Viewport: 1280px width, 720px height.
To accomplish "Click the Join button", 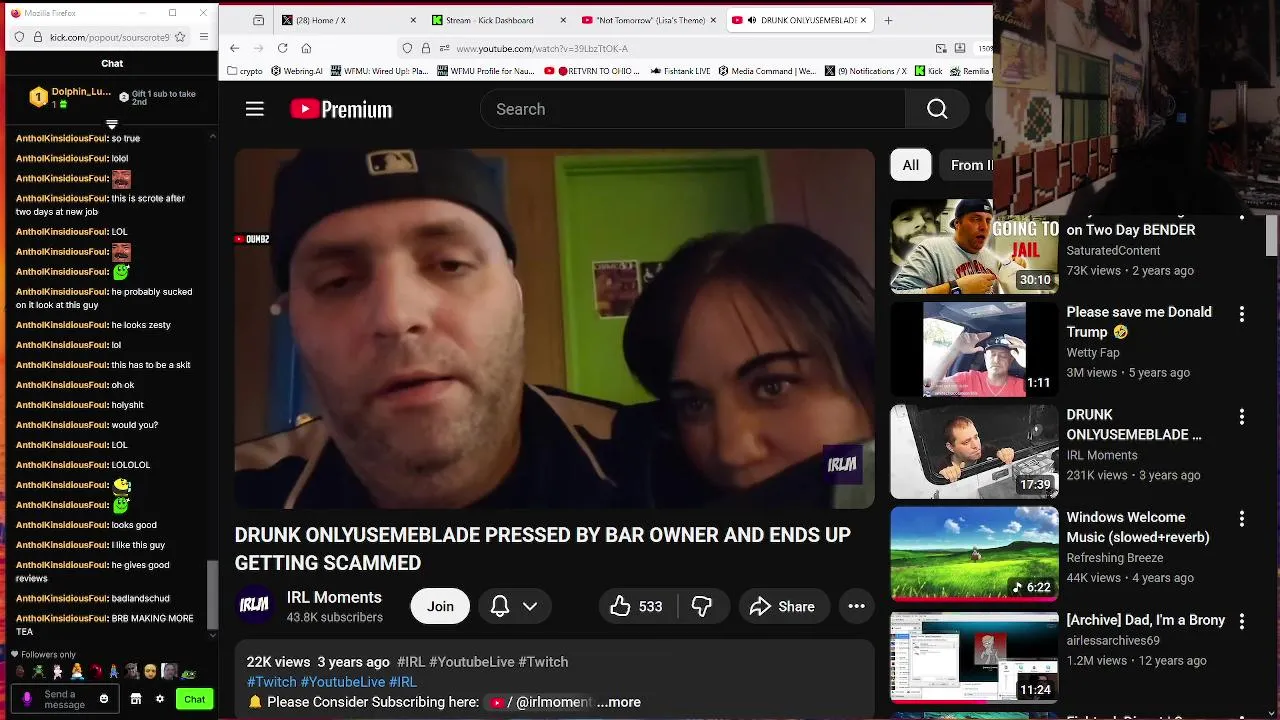I will [x=440, y=606].
